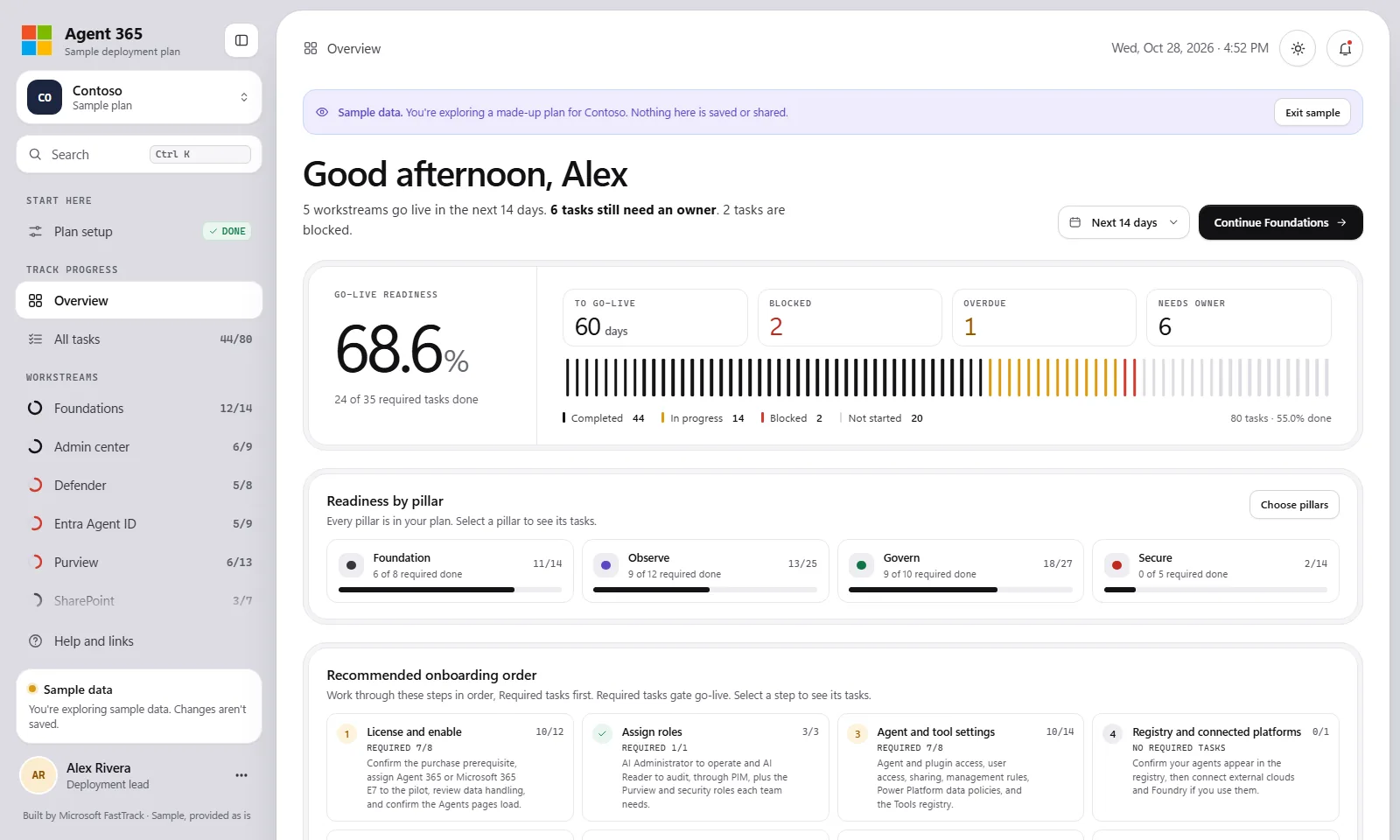The width and height of the screenshot is (1400, 840).
Task: Click the Observe pillar progress bar
Action: [705, 590]
